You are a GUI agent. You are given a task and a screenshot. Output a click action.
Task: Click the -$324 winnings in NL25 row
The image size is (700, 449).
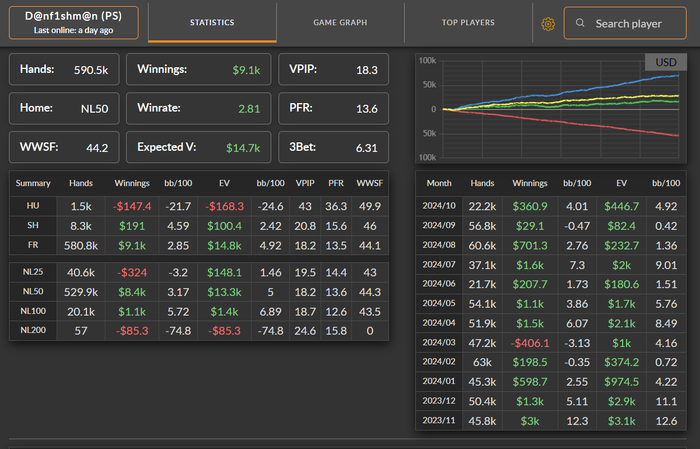132,272
